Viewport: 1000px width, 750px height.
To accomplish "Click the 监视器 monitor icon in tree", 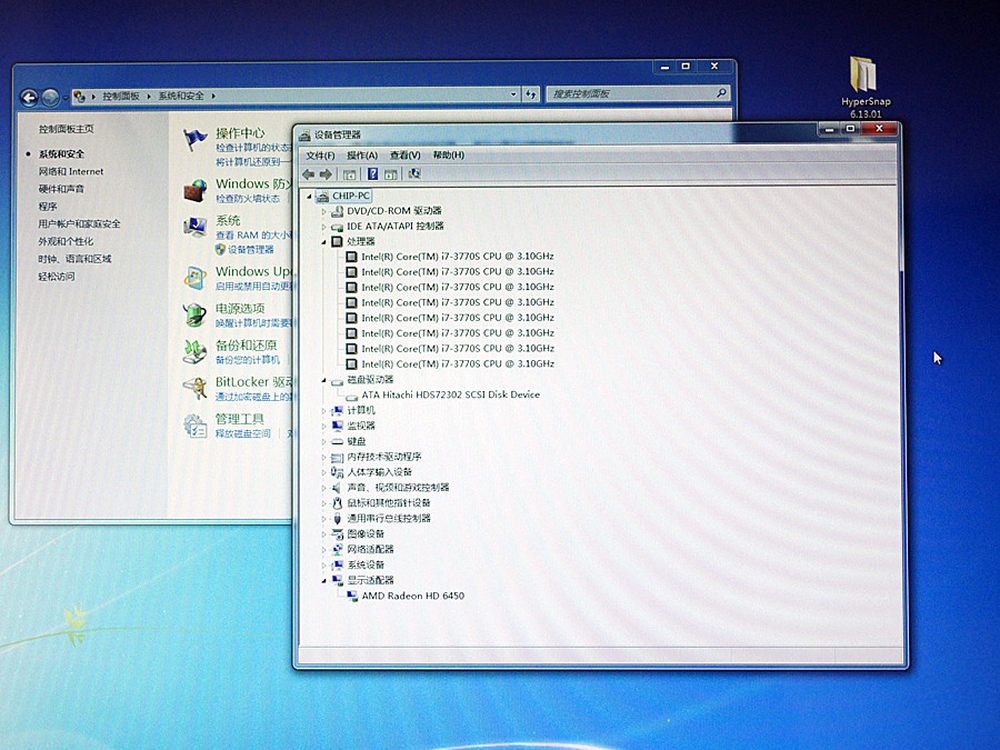I will [337, 426].
